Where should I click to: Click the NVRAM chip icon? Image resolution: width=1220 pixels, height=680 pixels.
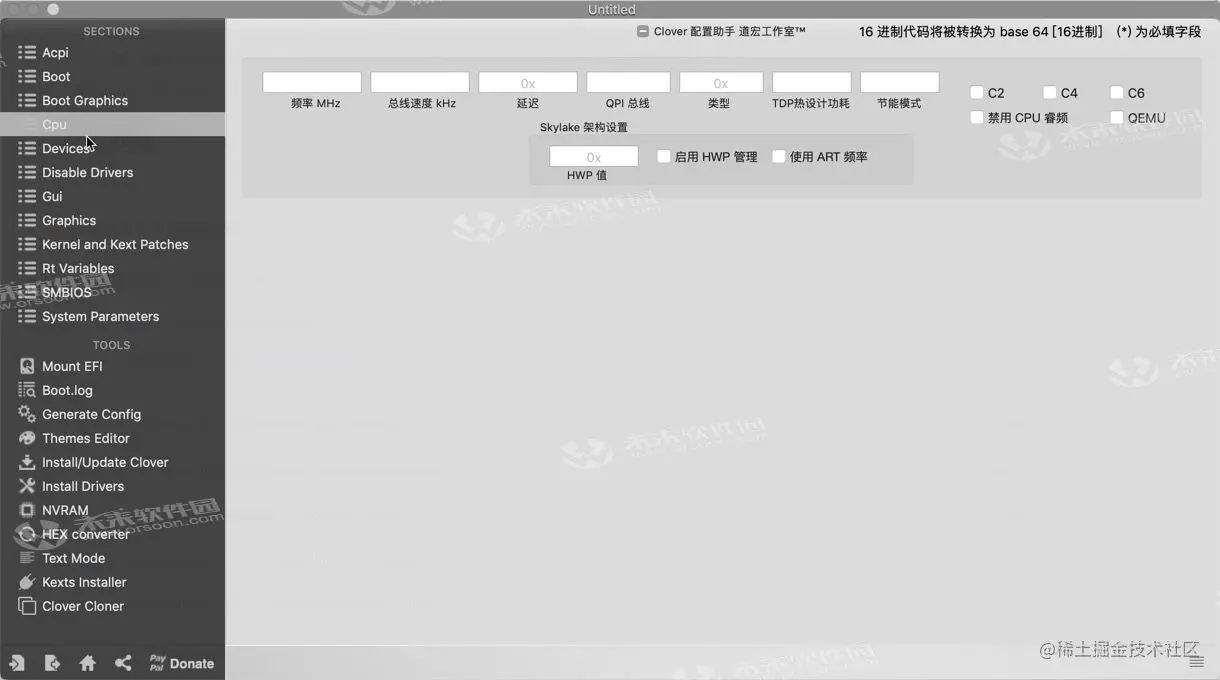(x=27, y=510)
